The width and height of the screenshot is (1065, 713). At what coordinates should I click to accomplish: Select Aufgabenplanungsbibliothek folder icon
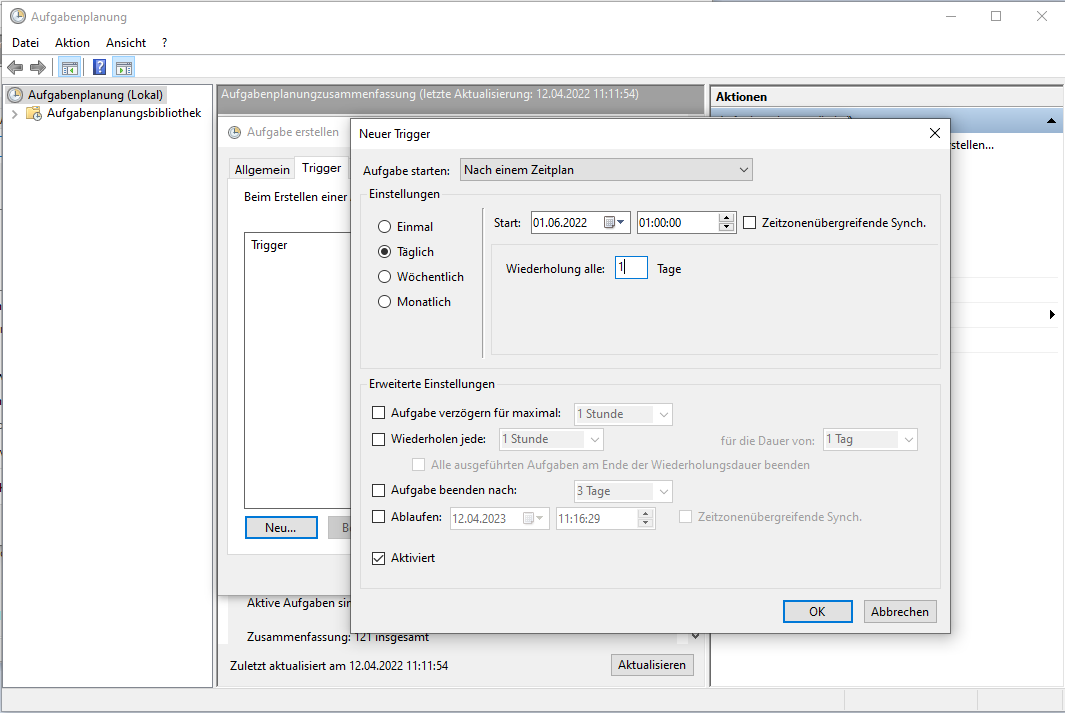tap(34, 114)
